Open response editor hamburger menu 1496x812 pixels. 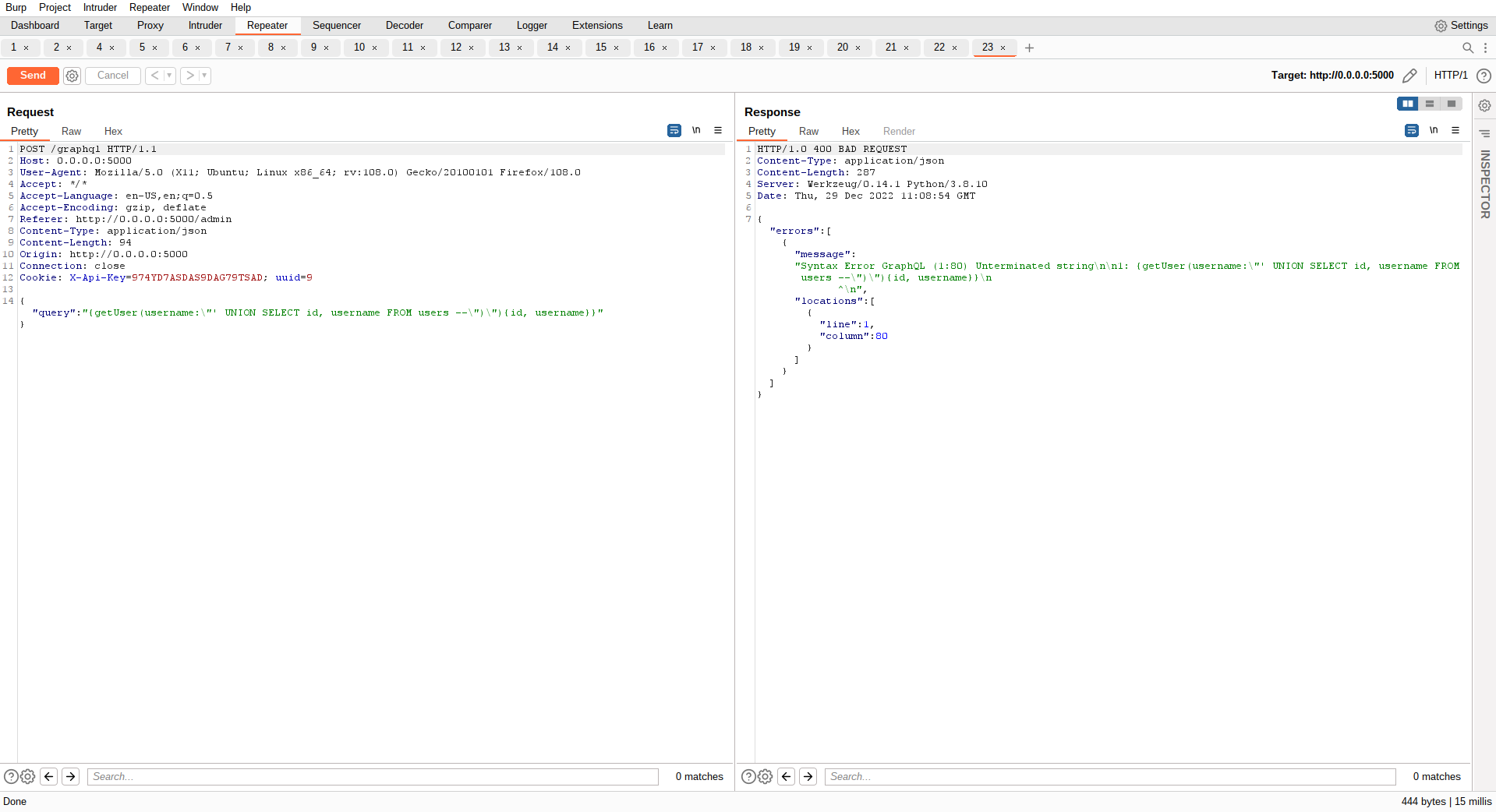[x=1455, y=130]
